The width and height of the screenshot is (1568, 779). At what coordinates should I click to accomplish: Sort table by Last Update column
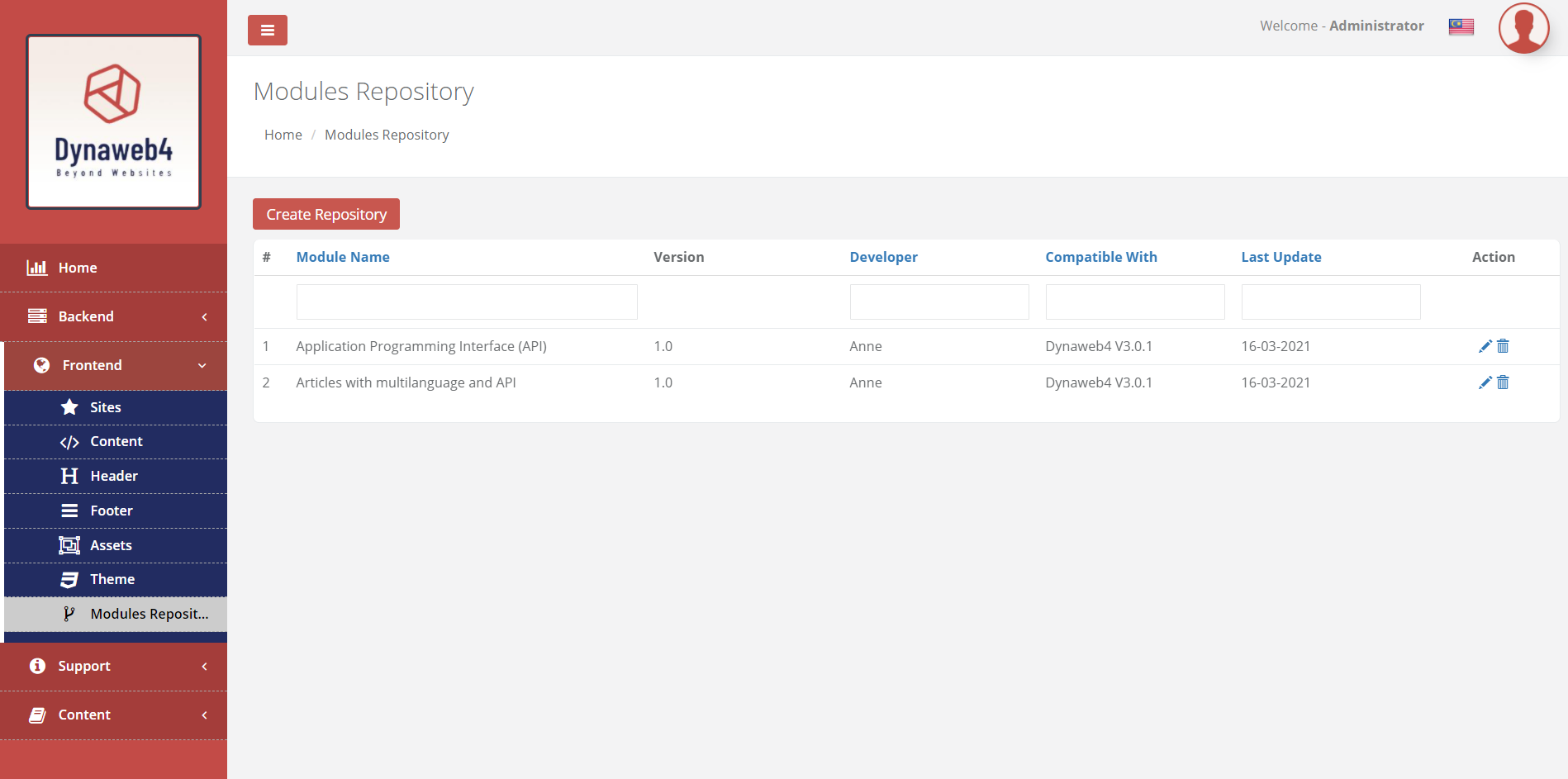(1281, 257)
